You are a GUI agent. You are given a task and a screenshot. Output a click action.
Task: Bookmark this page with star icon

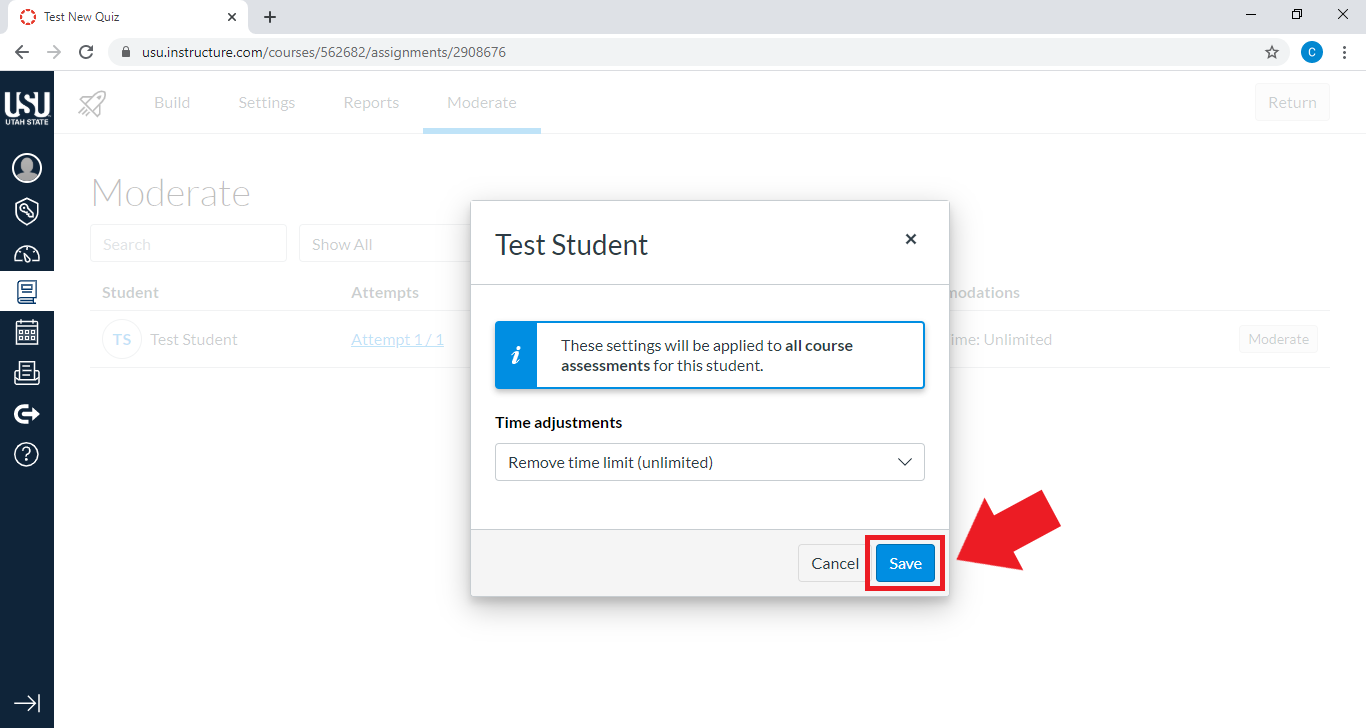(1272, 52)
